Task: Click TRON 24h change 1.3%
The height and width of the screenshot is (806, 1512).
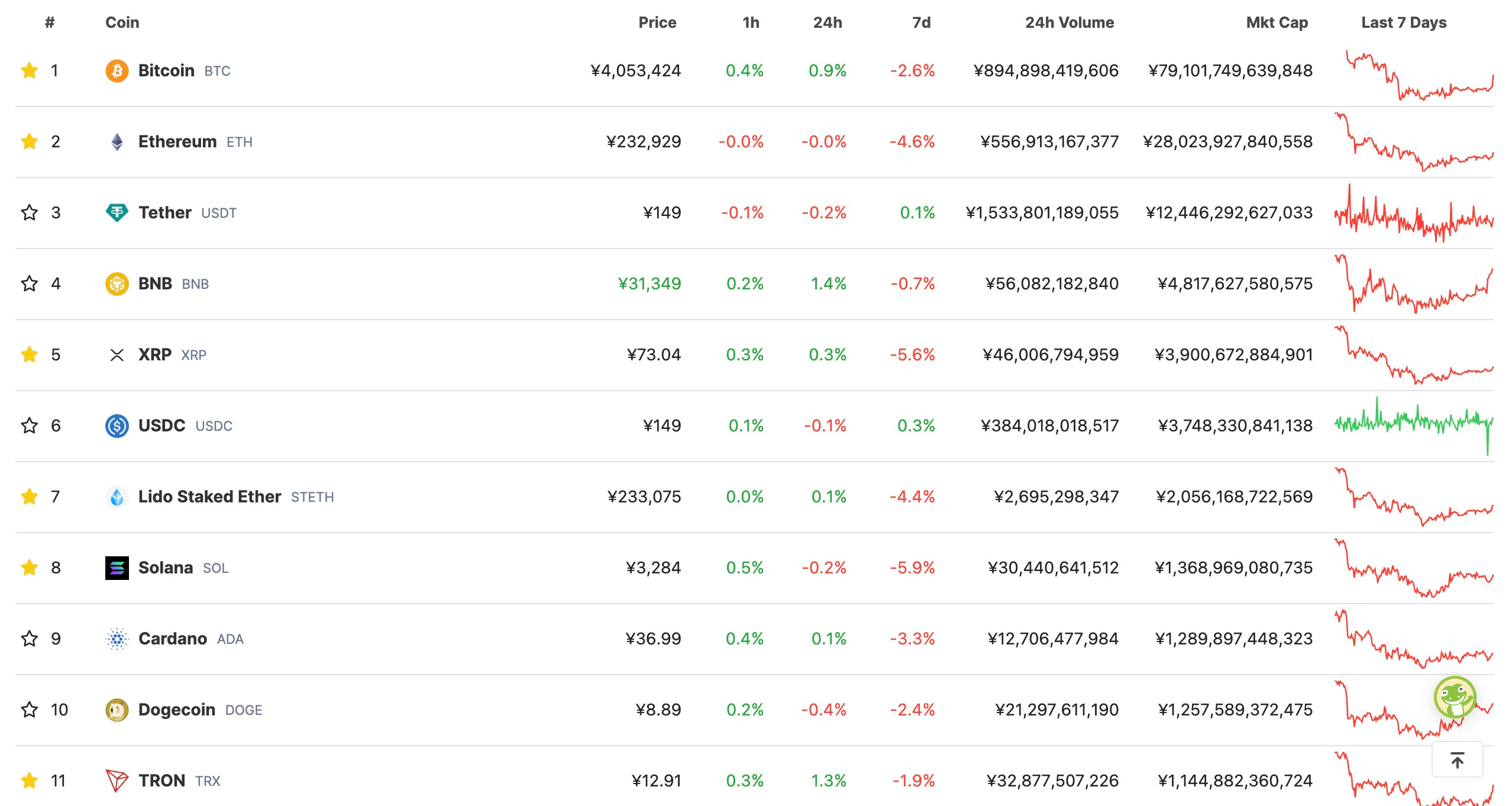Action: (828, 781)
